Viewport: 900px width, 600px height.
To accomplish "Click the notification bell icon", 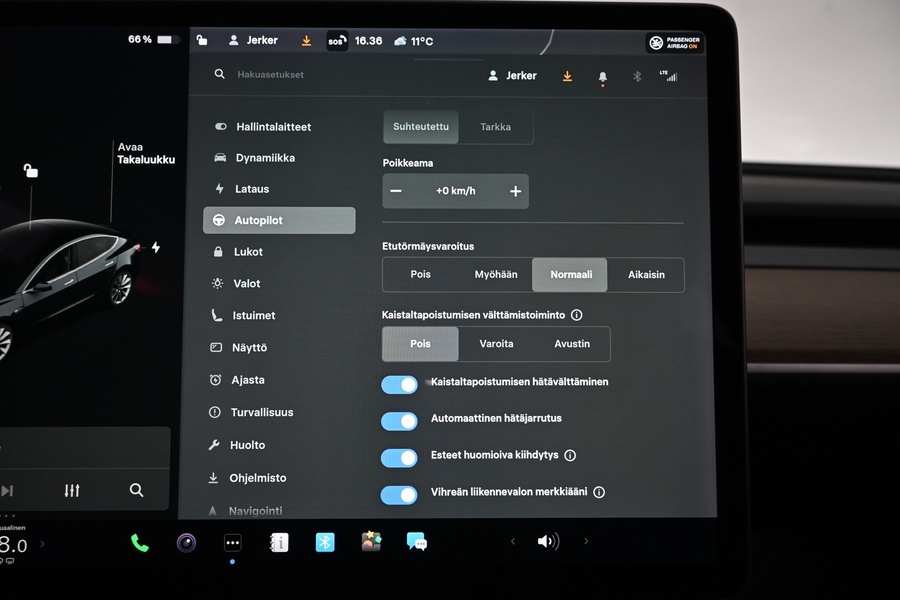I will coord(602,76).
